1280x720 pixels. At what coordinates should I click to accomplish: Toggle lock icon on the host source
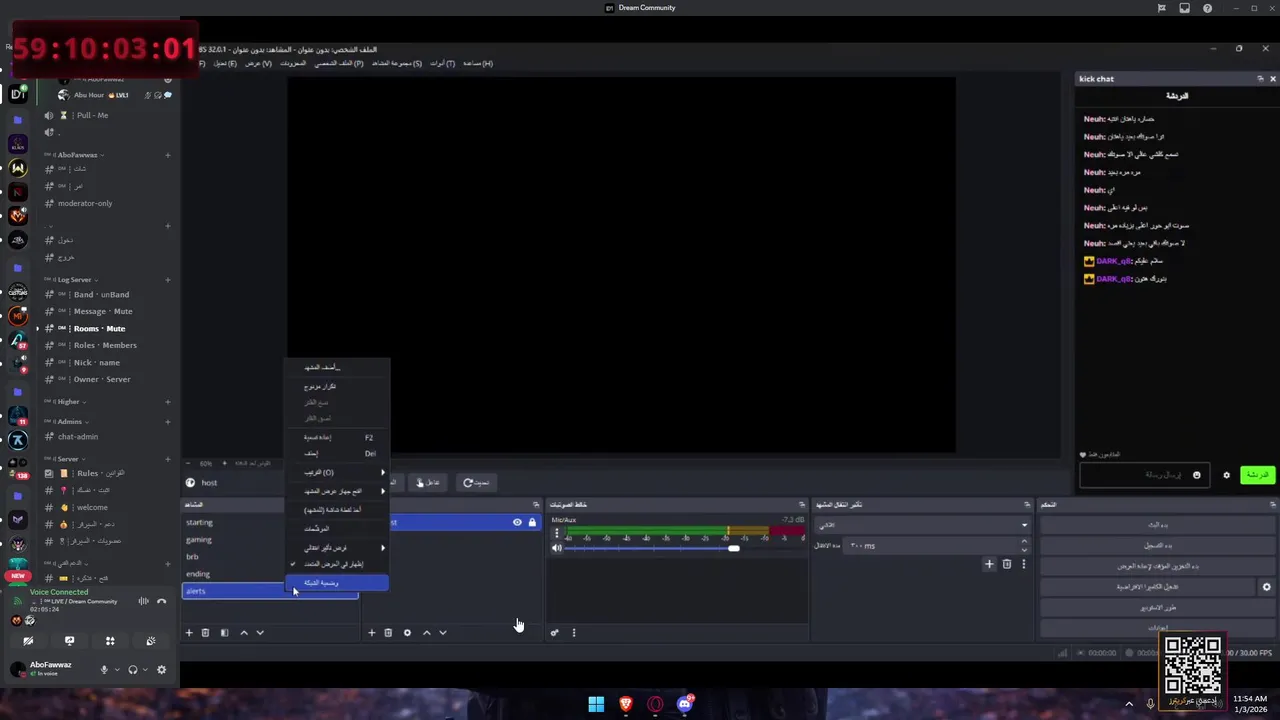[x=532, y=522]
